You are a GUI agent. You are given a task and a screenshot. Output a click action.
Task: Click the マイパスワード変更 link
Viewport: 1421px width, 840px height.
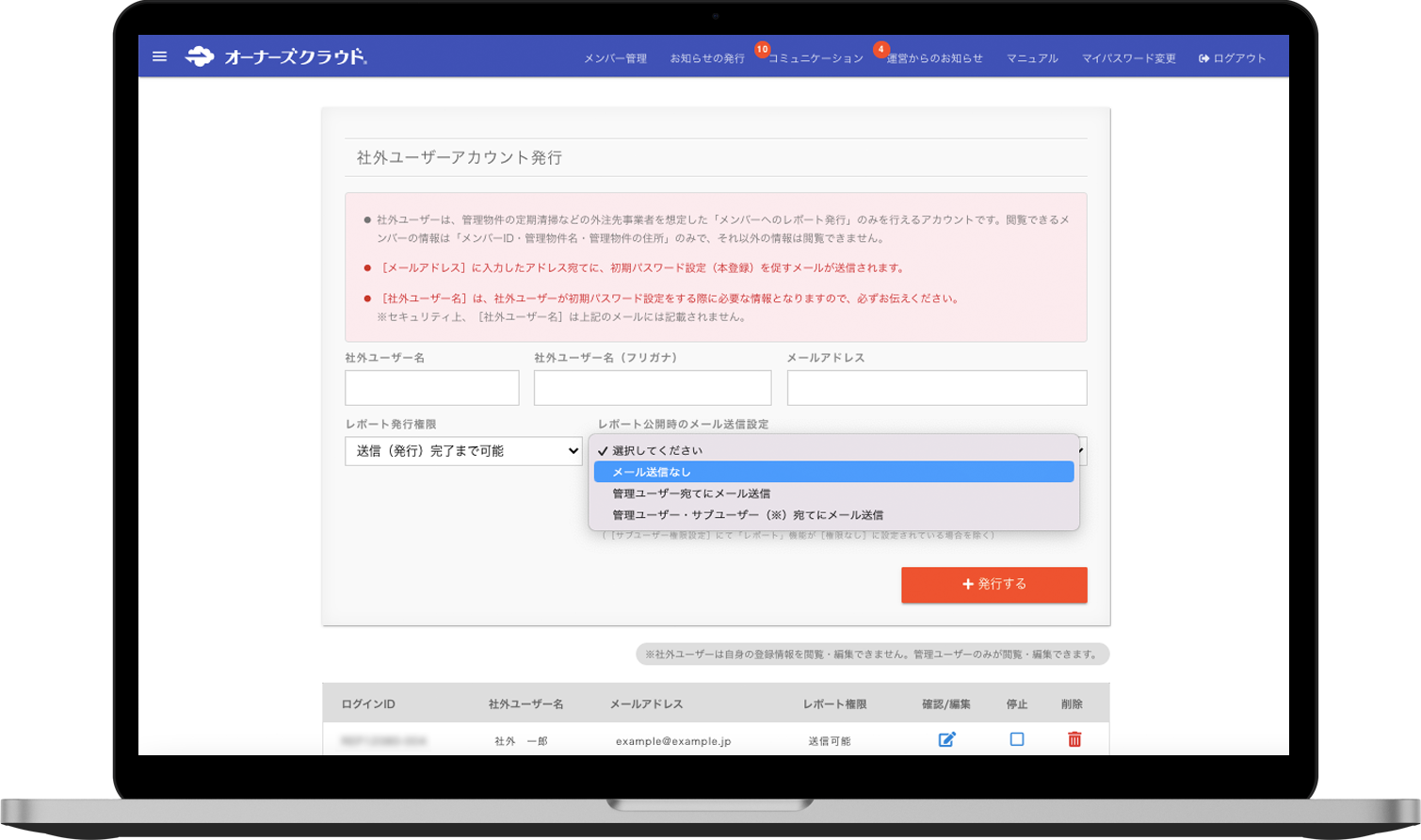(1128, 57)
